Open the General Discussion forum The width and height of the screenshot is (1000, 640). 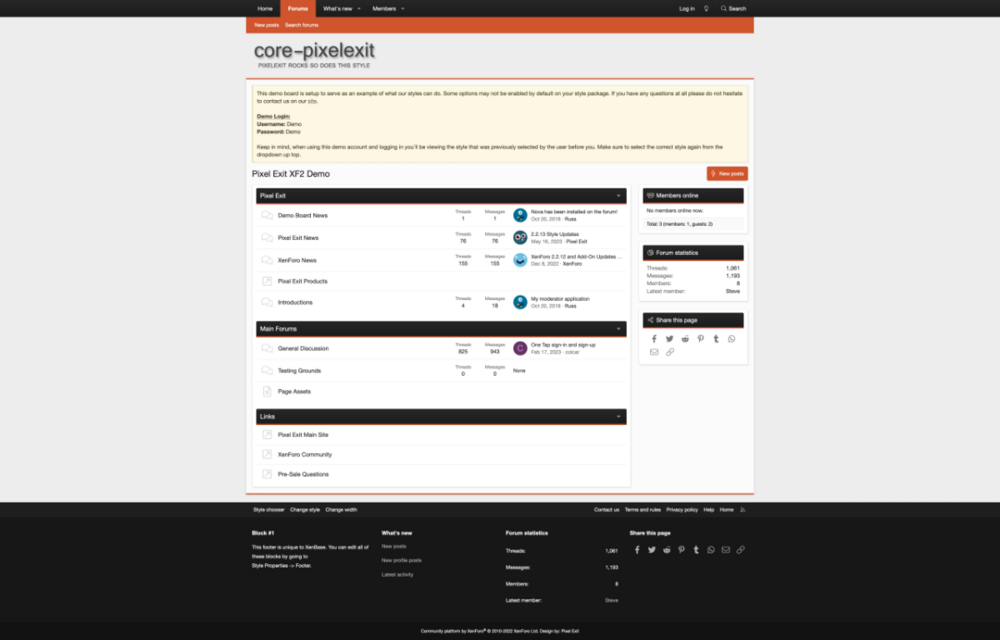[303, 348]
